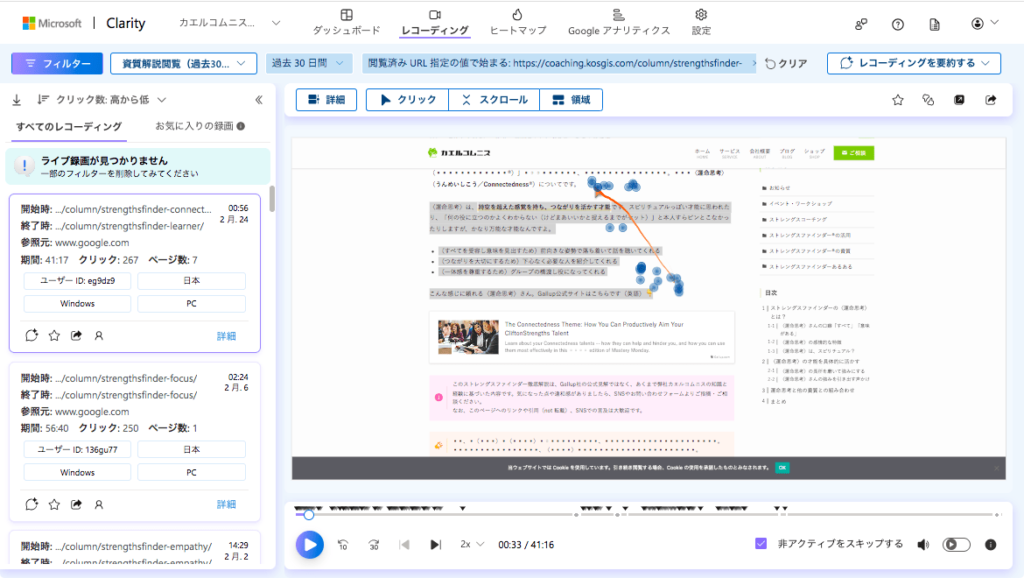
Task: Open the クリック数: 高から低 sort dropdown
Action: point(102,100)
